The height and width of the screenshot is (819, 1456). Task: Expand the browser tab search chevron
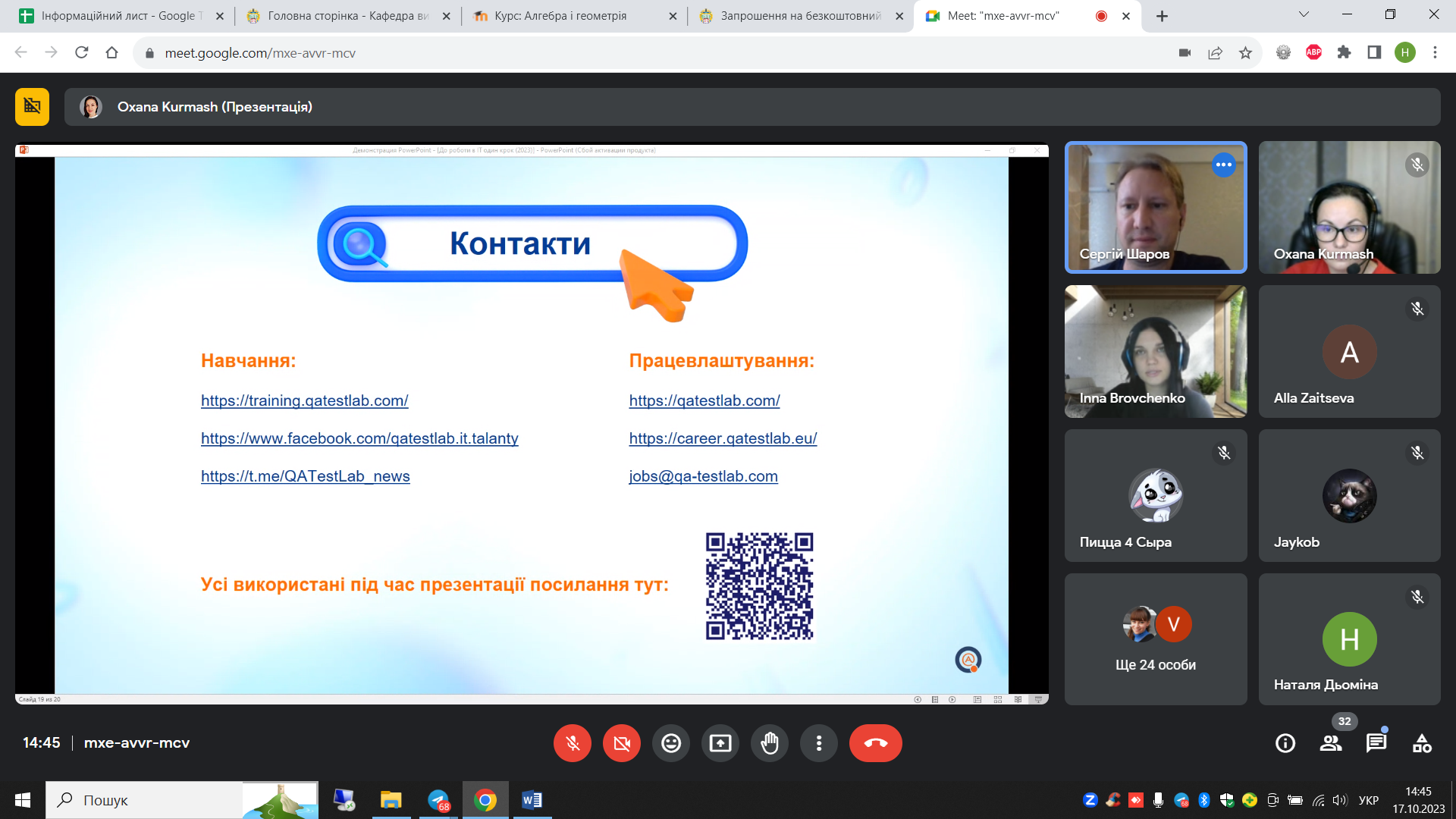pyautogui.click(x=1304, y=14)
